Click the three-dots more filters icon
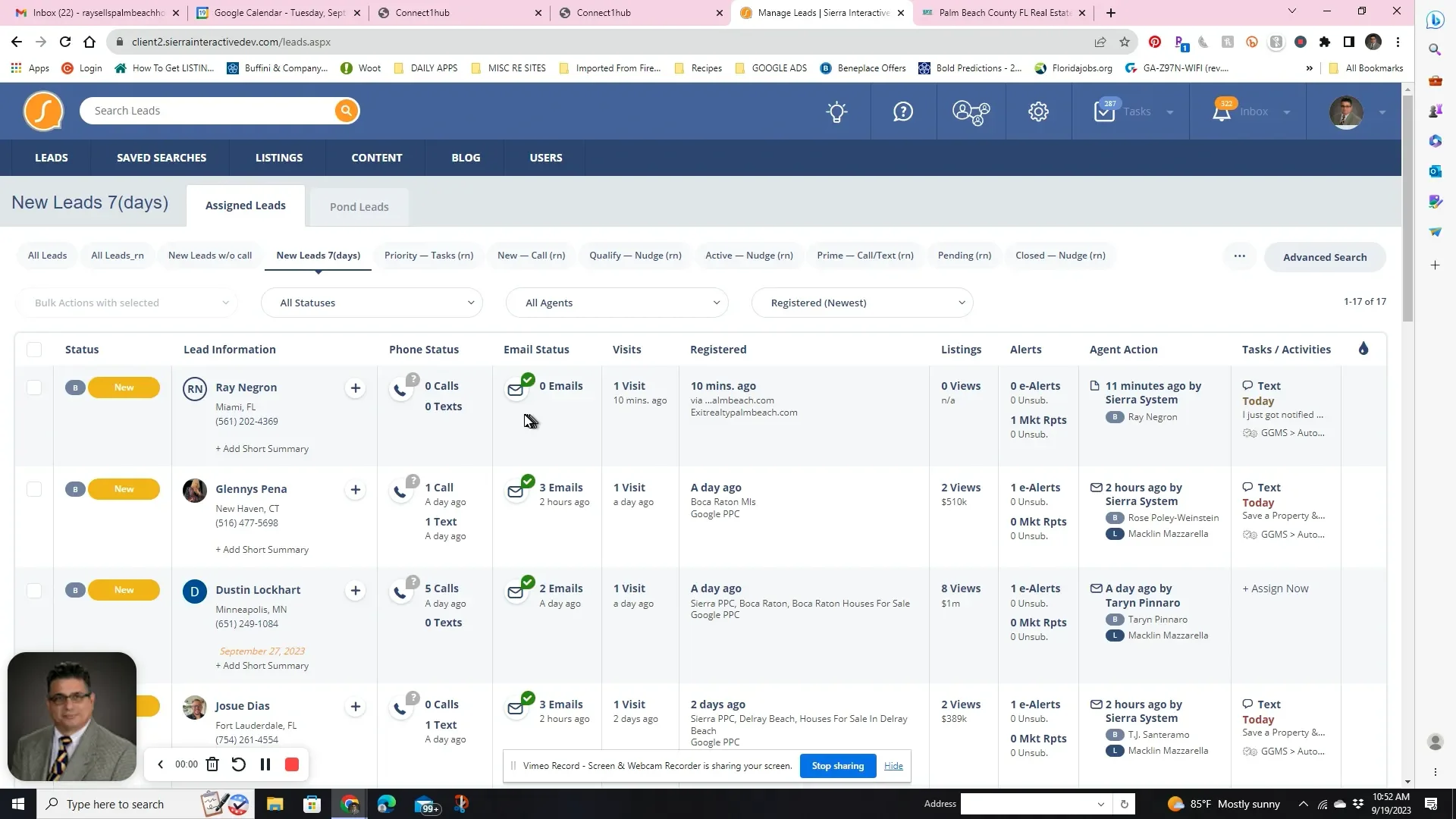This screenshot has width=1456, height=819. pos(1239,256)
